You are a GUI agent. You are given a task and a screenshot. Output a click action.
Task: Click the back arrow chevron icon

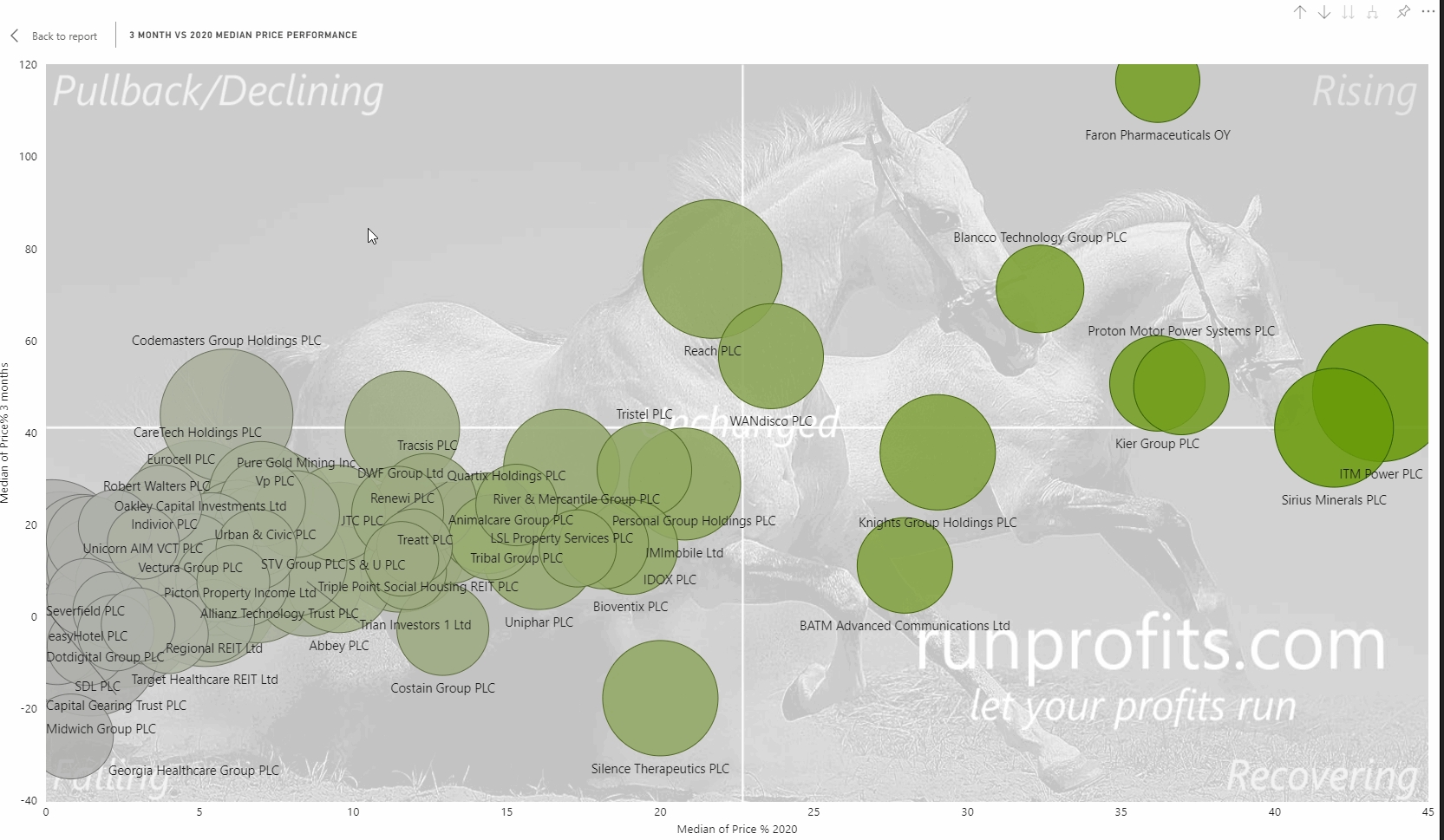[15, 36]
